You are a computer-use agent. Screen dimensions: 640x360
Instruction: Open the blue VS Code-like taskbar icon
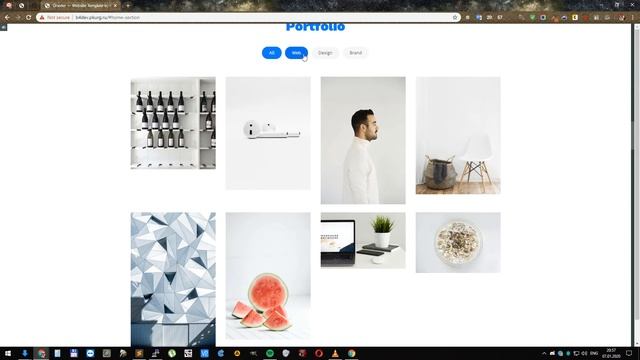pos(204,353)
